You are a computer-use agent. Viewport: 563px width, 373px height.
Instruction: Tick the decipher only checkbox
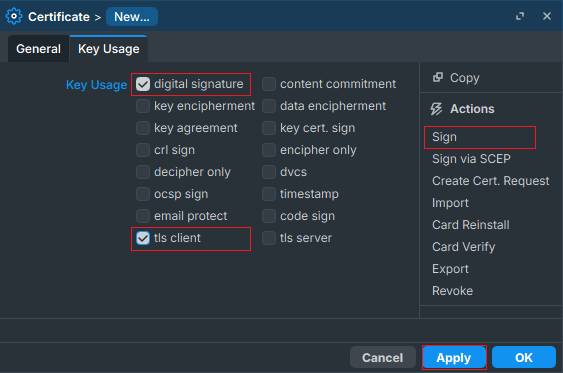coord(143,172)
